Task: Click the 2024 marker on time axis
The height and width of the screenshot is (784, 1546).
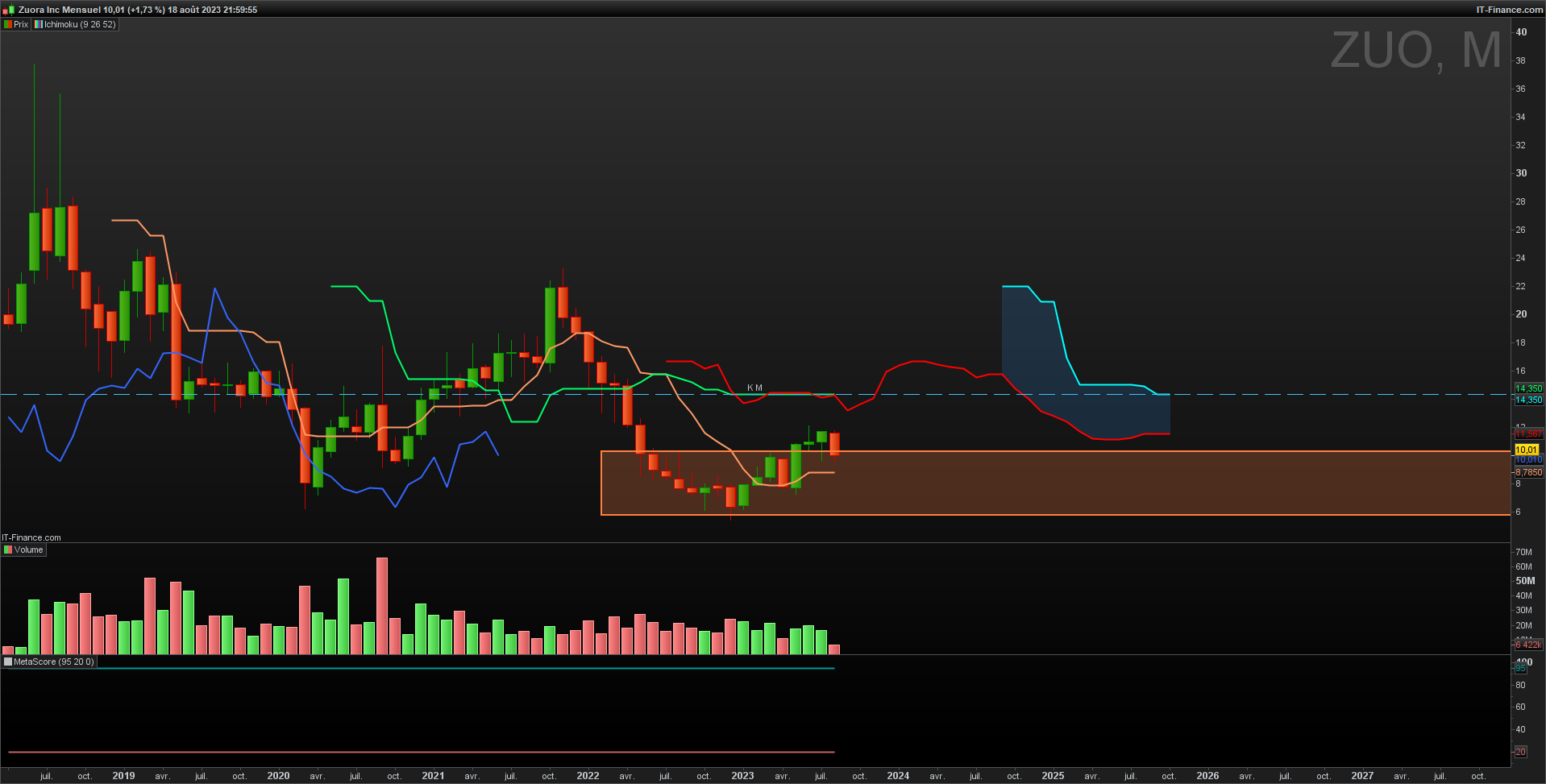Action: (898, 776)
